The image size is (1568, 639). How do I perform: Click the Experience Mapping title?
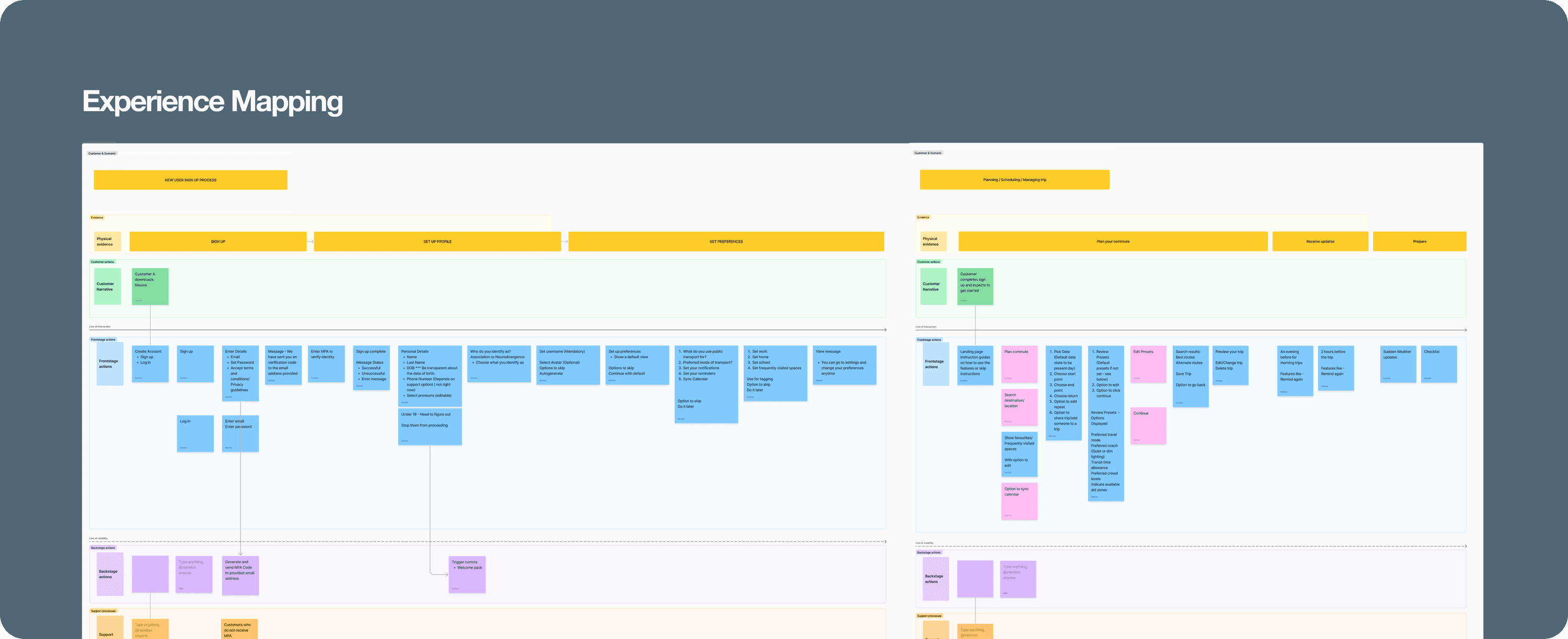coord(212,101)
